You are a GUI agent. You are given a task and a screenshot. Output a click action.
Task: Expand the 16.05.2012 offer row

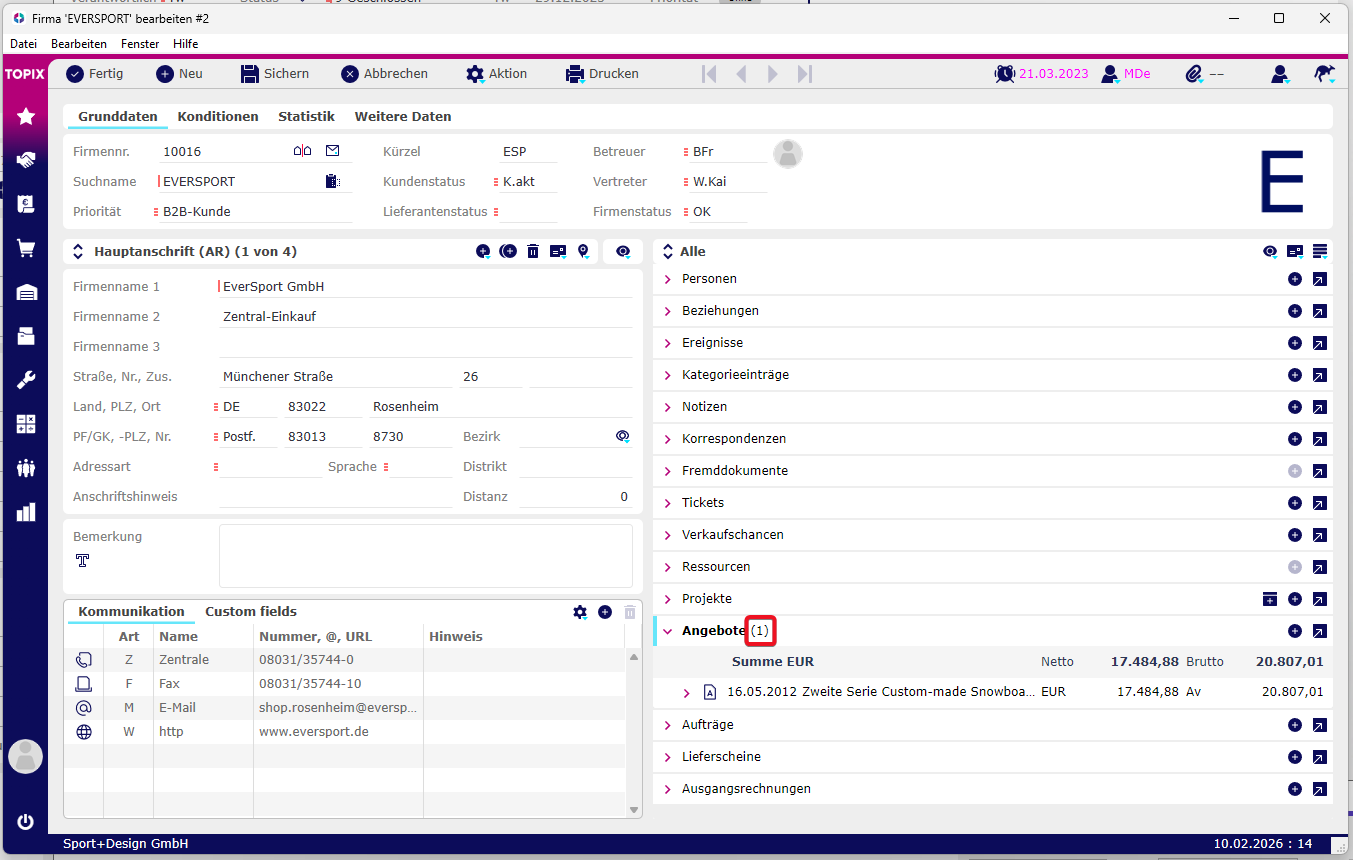[x=686, y=692]
